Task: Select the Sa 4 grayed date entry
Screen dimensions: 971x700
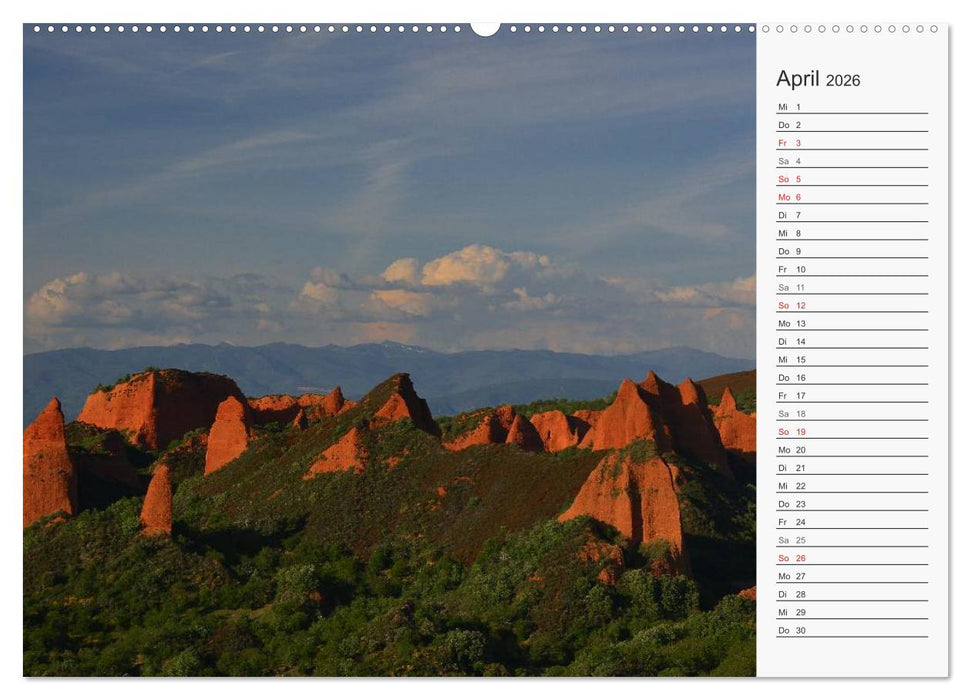Action: 790,161
